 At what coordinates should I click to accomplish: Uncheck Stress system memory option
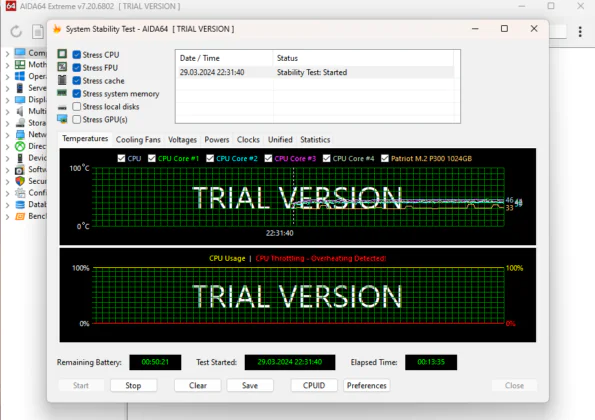77,93
